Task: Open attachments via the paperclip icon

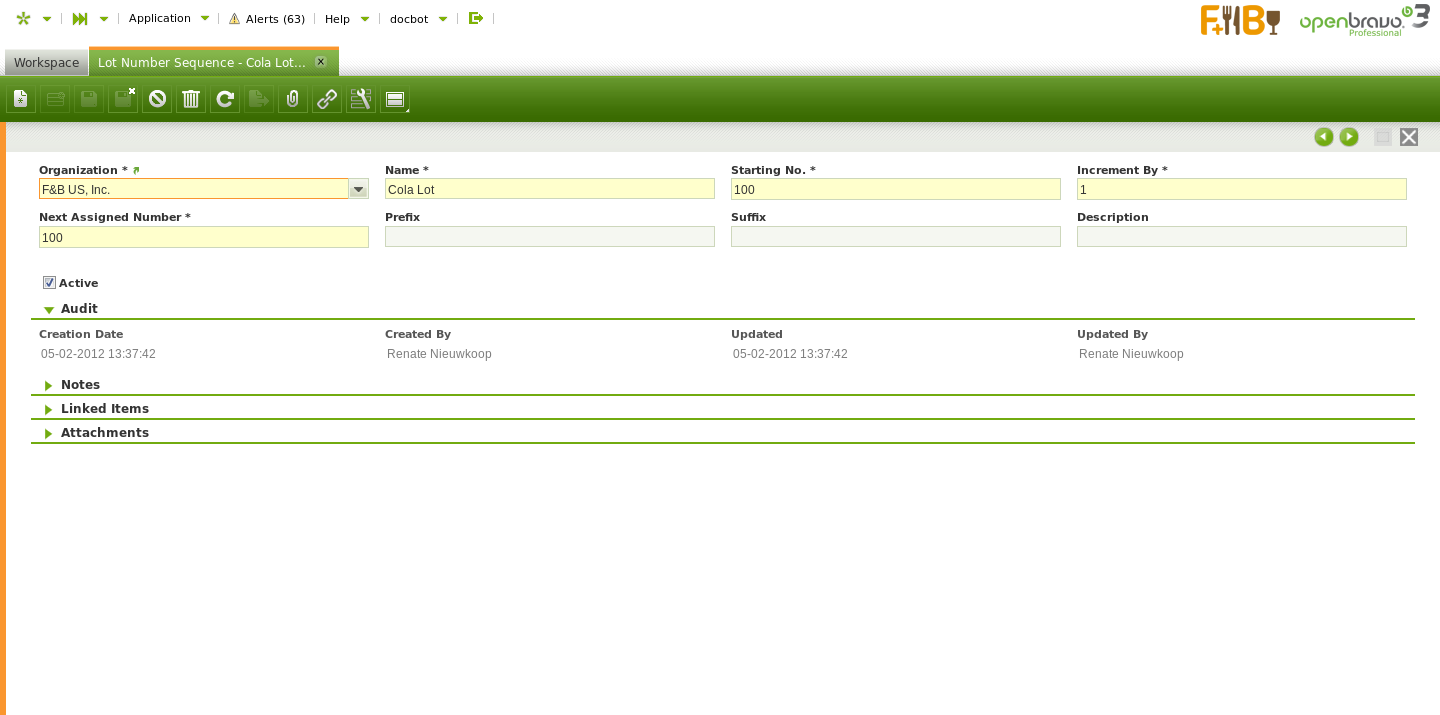Action: (293, 99)
